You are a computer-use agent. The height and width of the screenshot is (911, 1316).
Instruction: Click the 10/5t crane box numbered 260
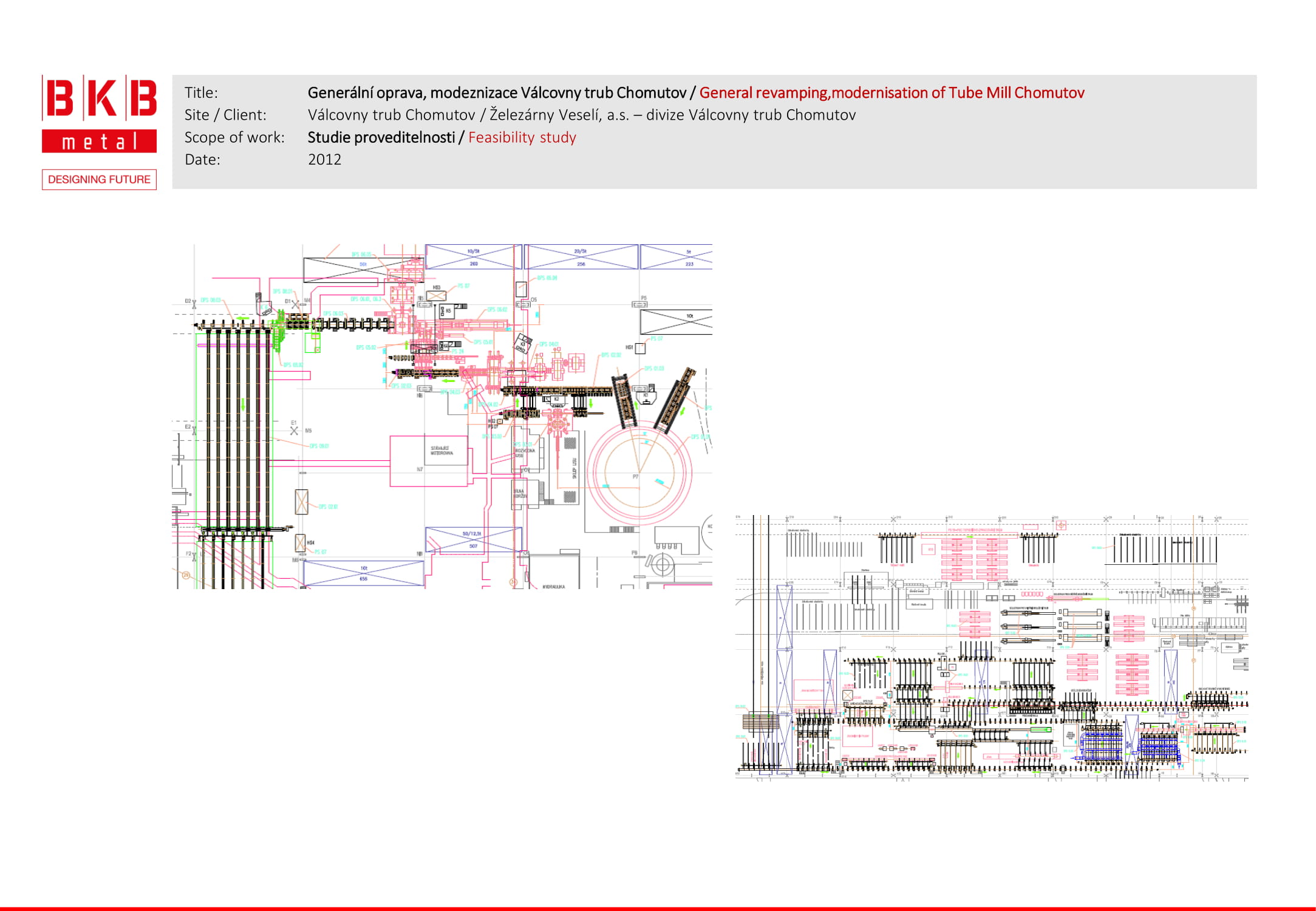tap(473, 257)
